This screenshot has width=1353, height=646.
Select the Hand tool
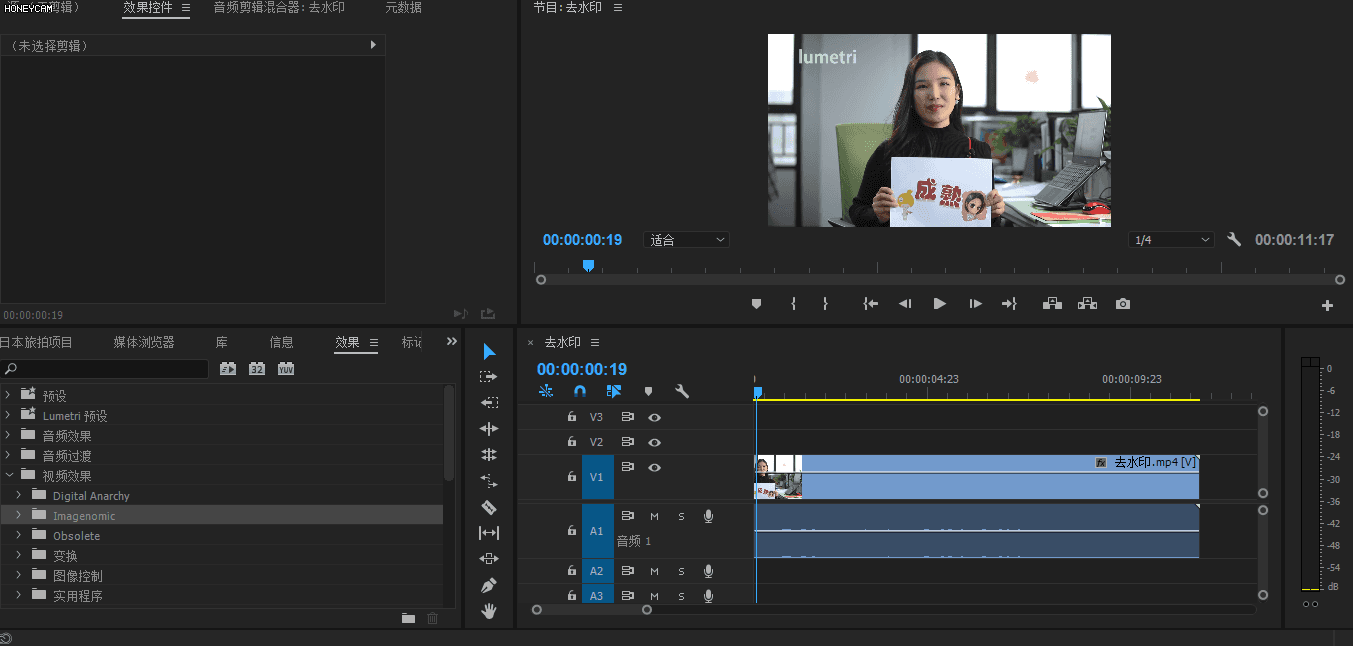point(489,611)
